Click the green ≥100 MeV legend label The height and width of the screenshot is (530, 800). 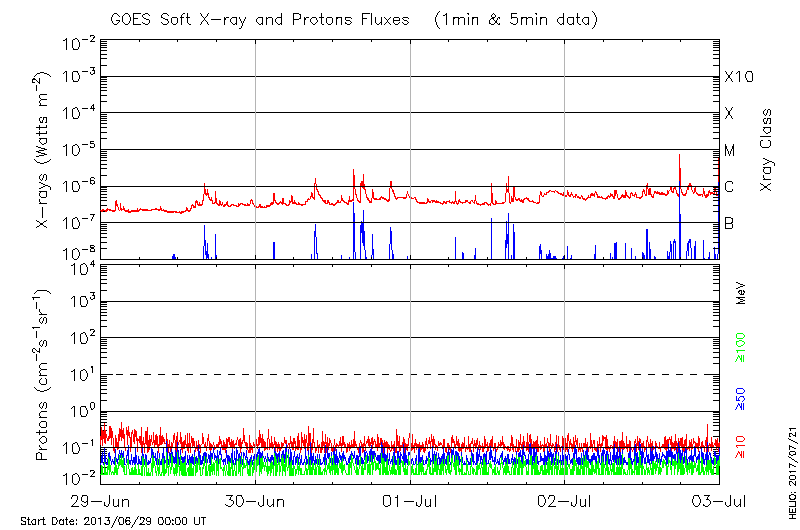[742, 347]
